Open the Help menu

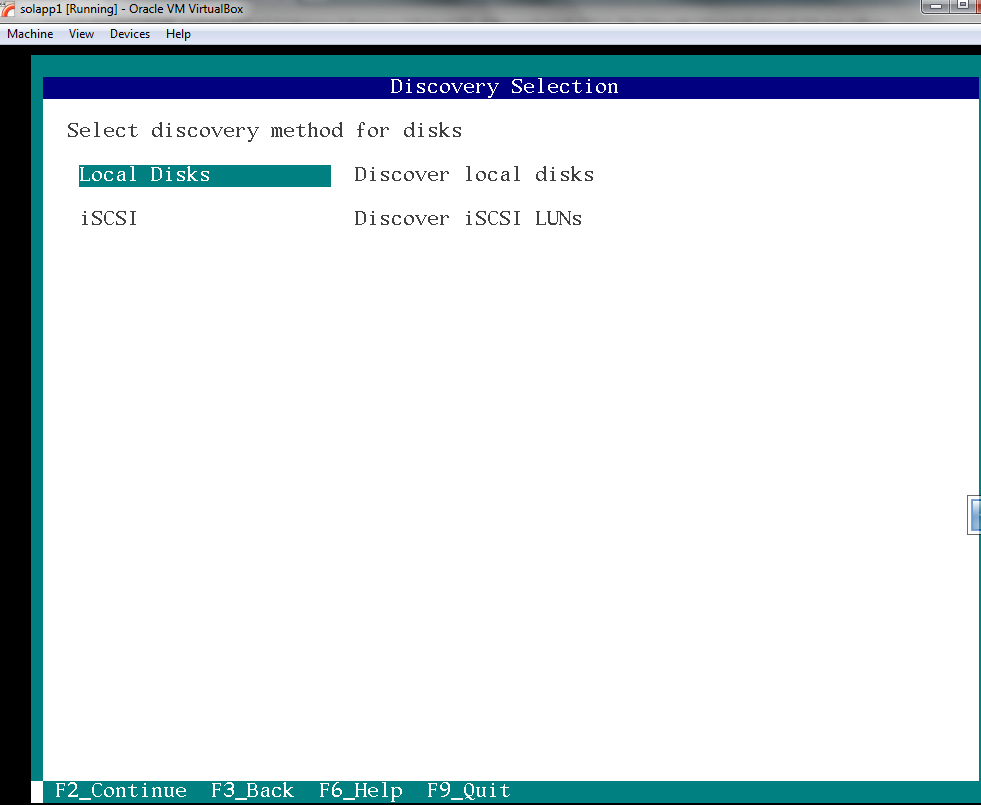click(178, 34)
